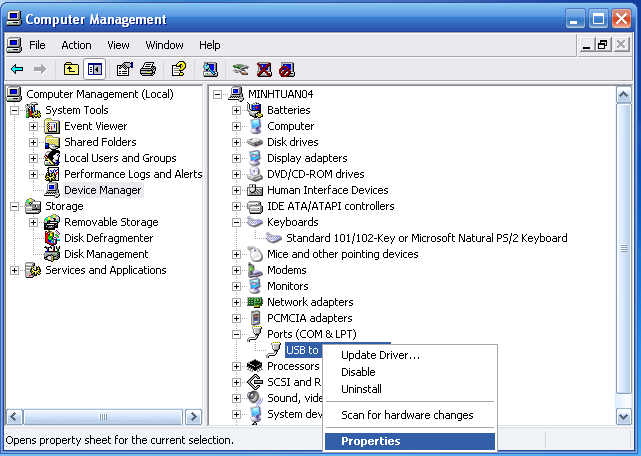Viewport: 641px width, 456px height.
Task: Click the Help toolbar icon
Action: 178,70
